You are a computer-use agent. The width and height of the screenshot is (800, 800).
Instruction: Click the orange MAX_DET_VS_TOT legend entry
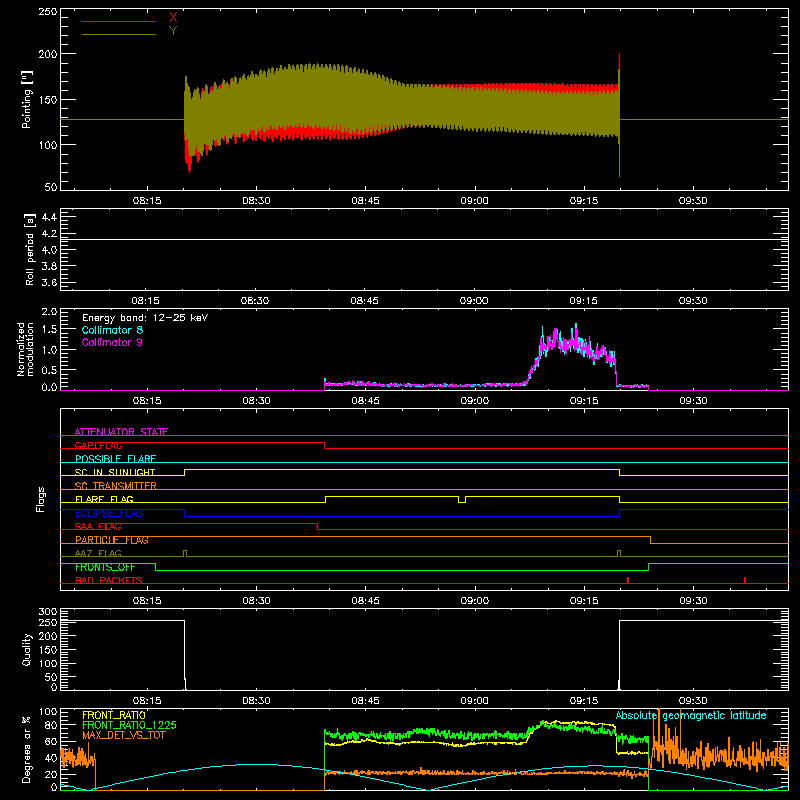(x=124, y=735)
